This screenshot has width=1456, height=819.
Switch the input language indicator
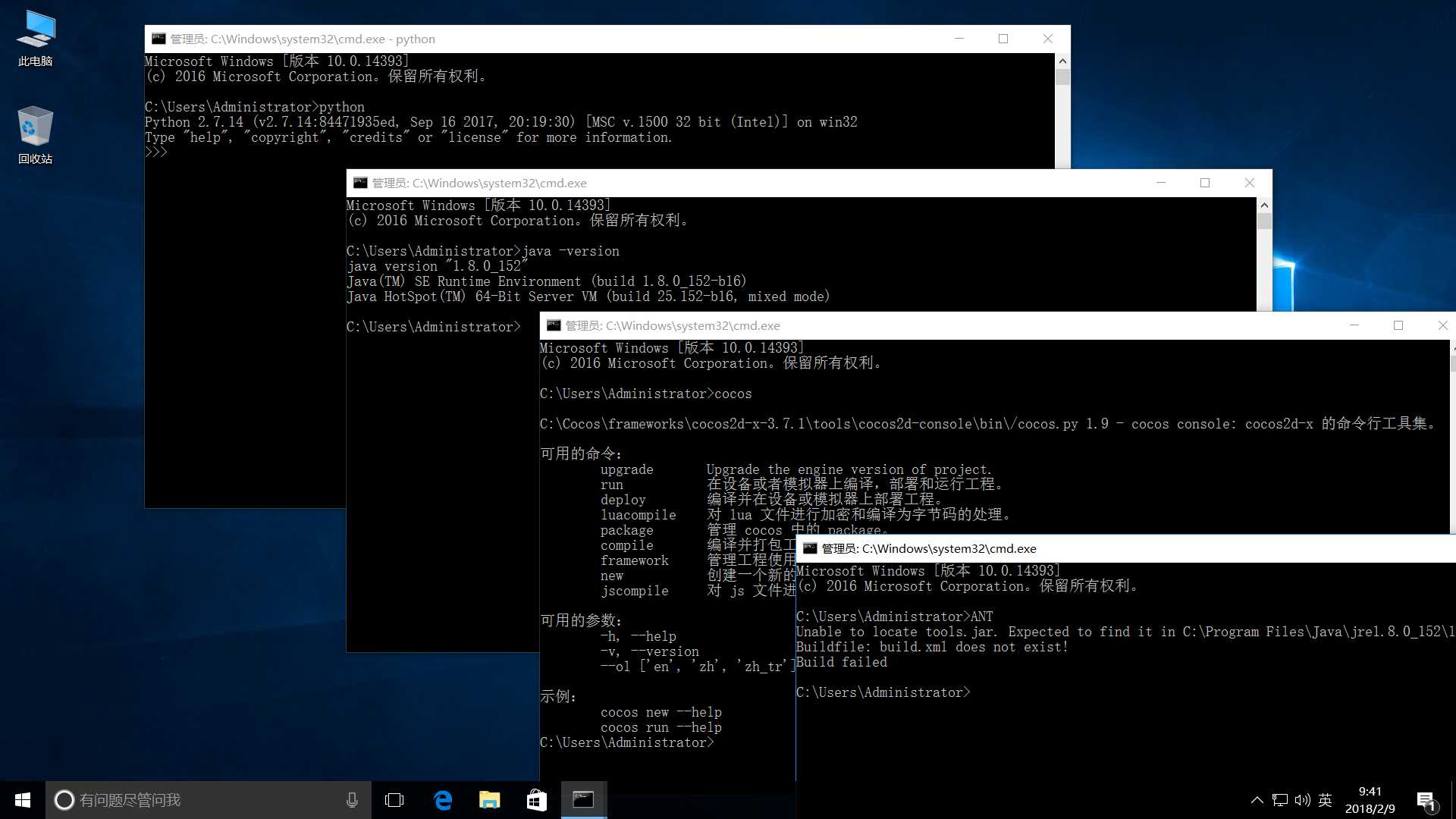(1326, 800)
